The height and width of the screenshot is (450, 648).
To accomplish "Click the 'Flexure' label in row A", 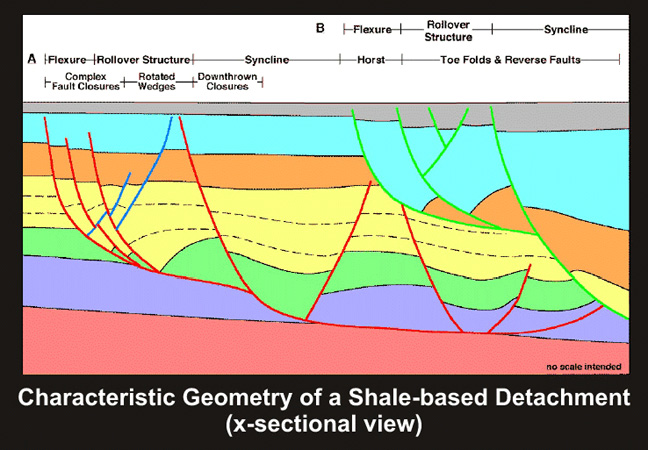I will click(x=67, y=60).
